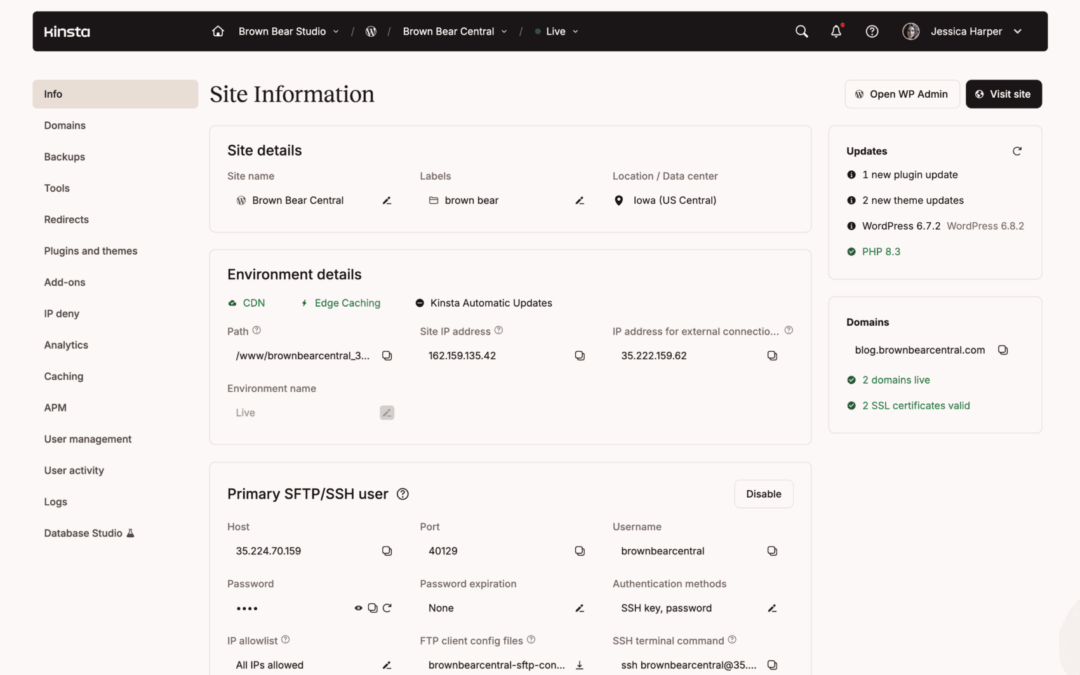The height and width of the screenshot is (675, 1080).
Task: Open the 2 domains live link
Action: tap(896, 380)
